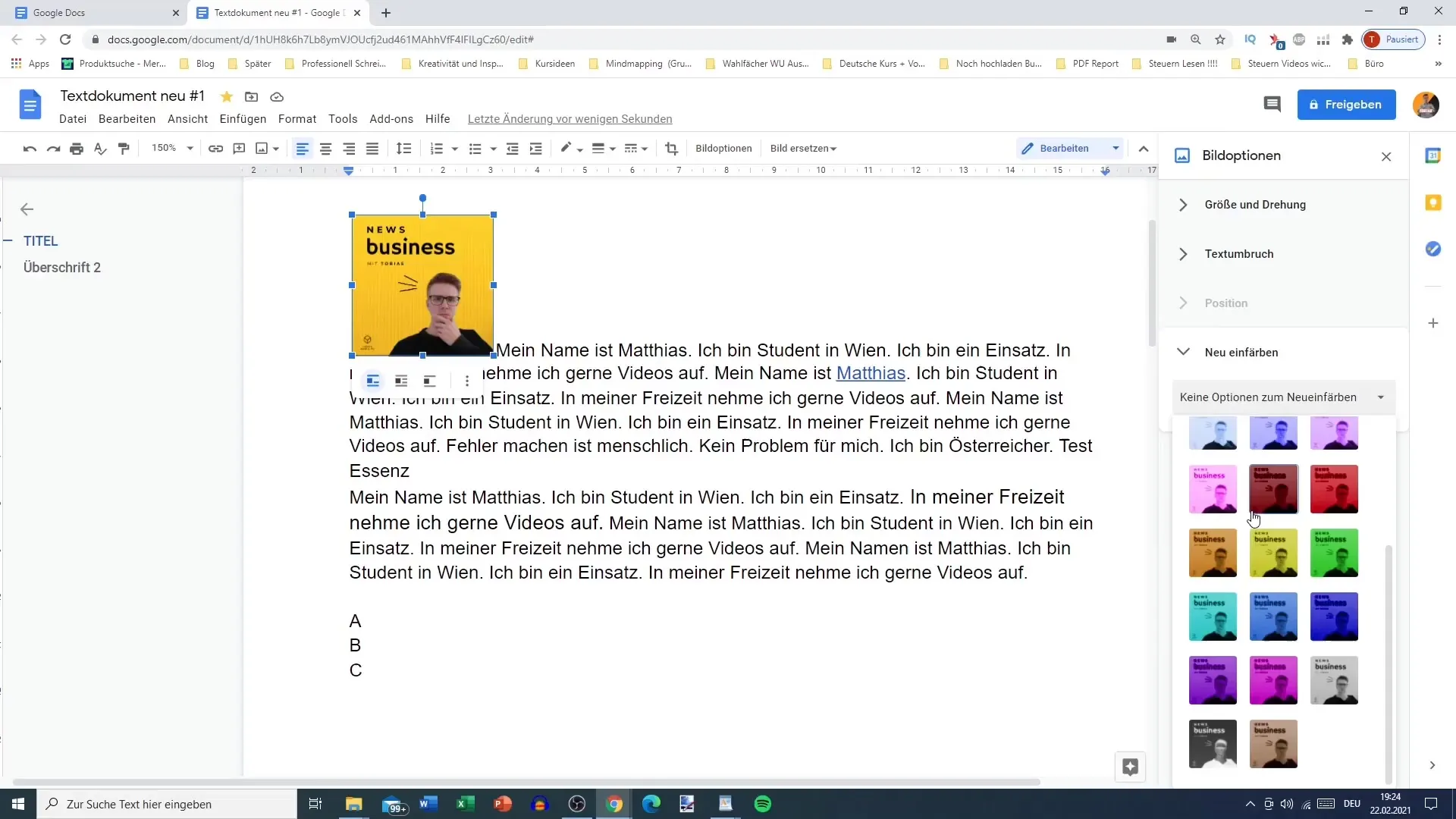Open the Einfügen menu in menubar
The width and height of the screenshot is (1456, 819).
pos(243,119)
